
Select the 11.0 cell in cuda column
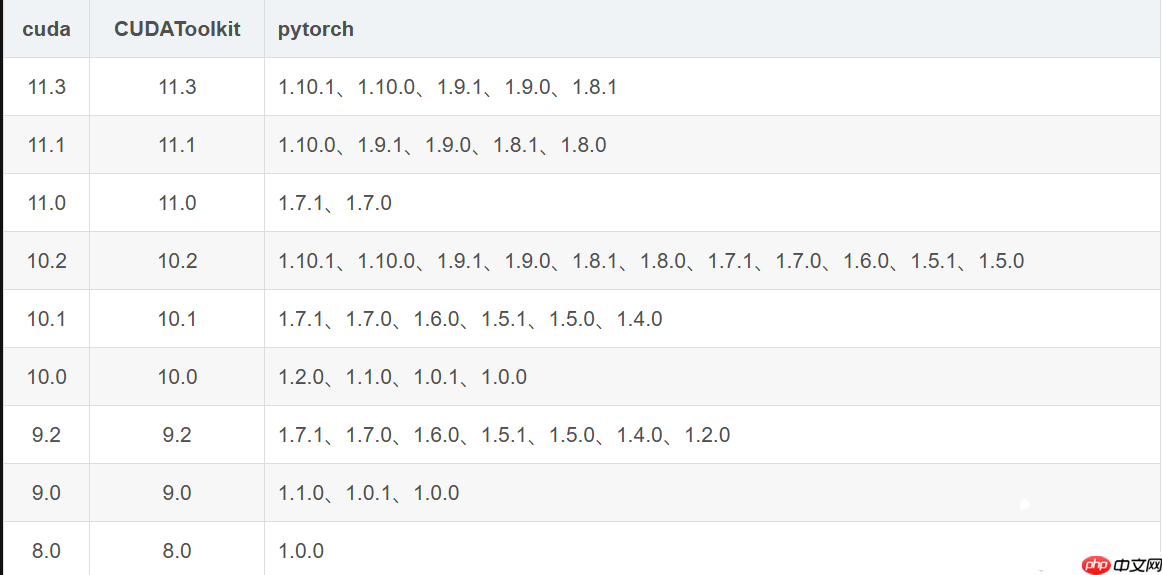coord(46,203)
